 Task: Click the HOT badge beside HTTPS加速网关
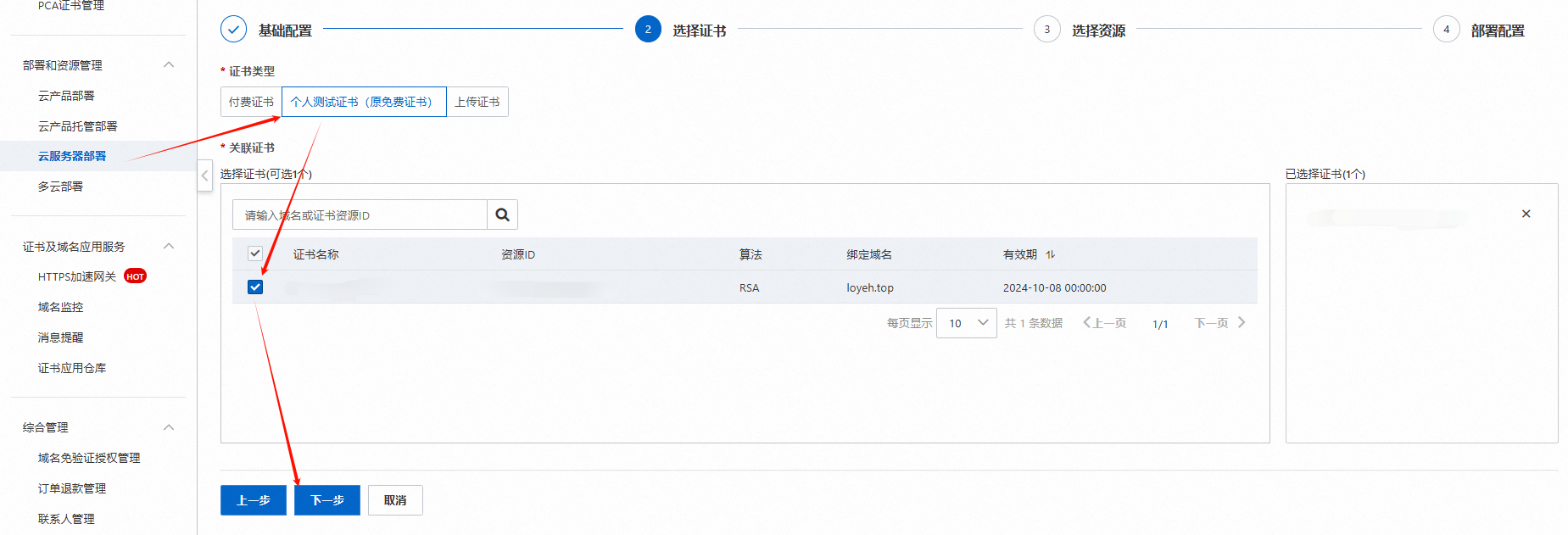[136, 276]
